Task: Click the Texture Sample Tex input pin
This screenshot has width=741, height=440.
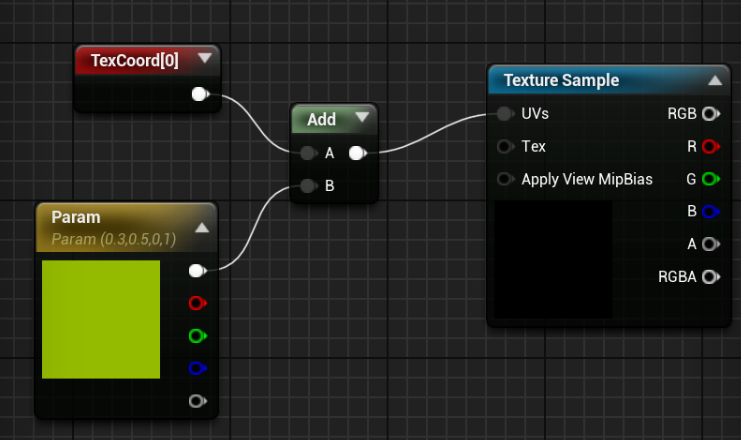Action: coord(506,147)
